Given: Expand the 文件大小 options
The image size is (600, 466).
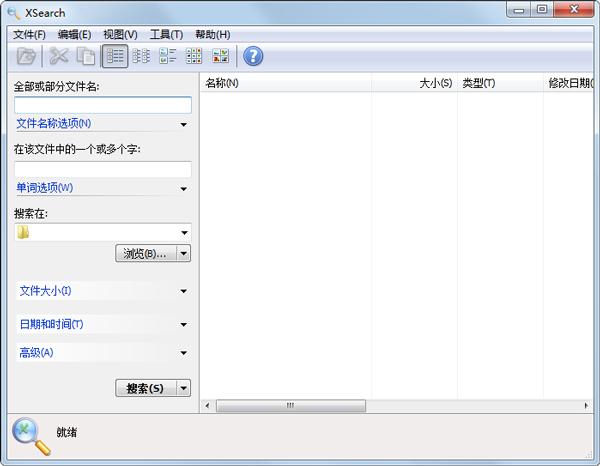Looking at the screenshot, I should click(102, 291).
